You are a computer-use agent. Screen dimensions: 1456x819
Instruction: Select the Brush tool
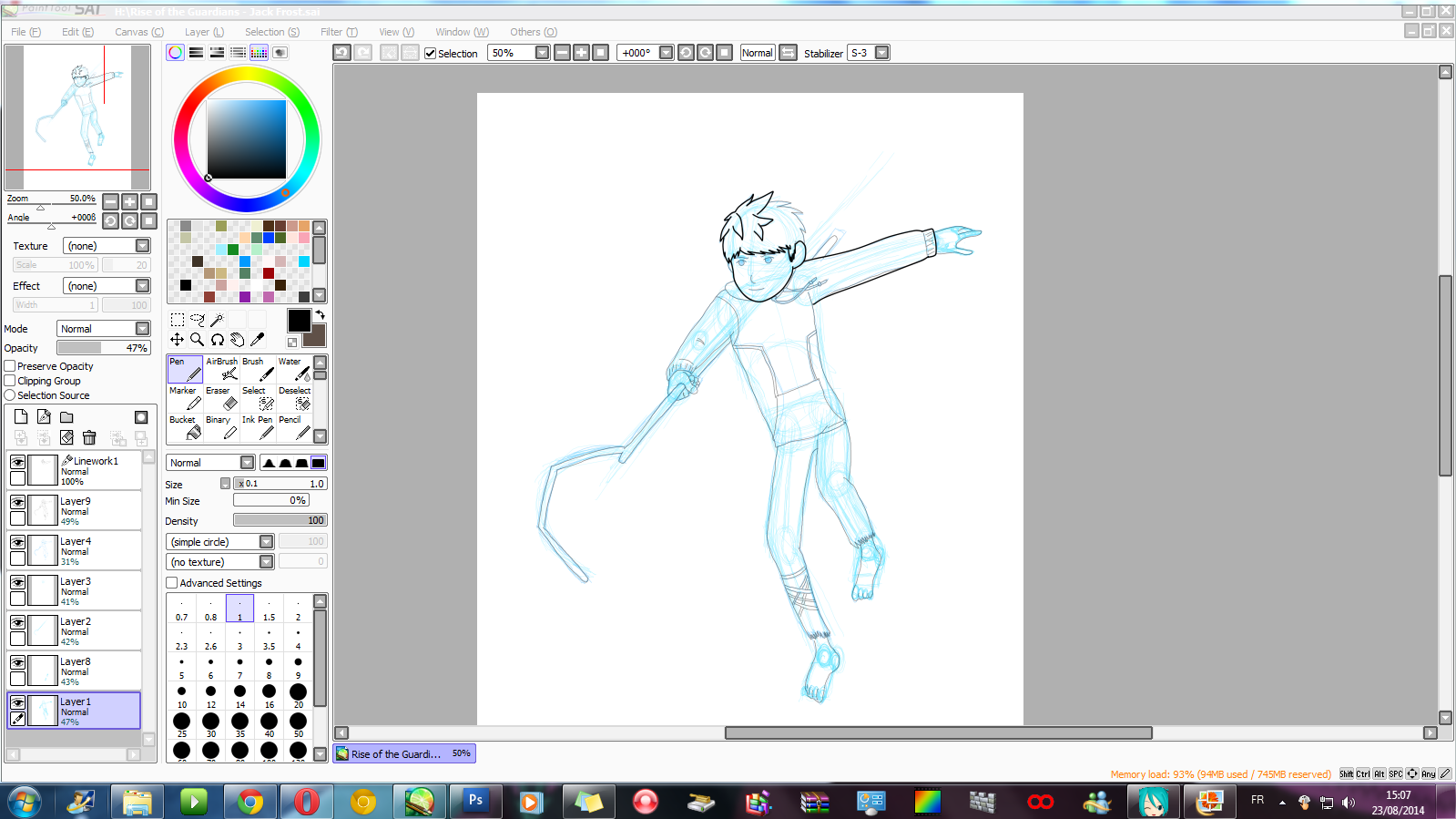pyautogui.click(x=258, y=369)
